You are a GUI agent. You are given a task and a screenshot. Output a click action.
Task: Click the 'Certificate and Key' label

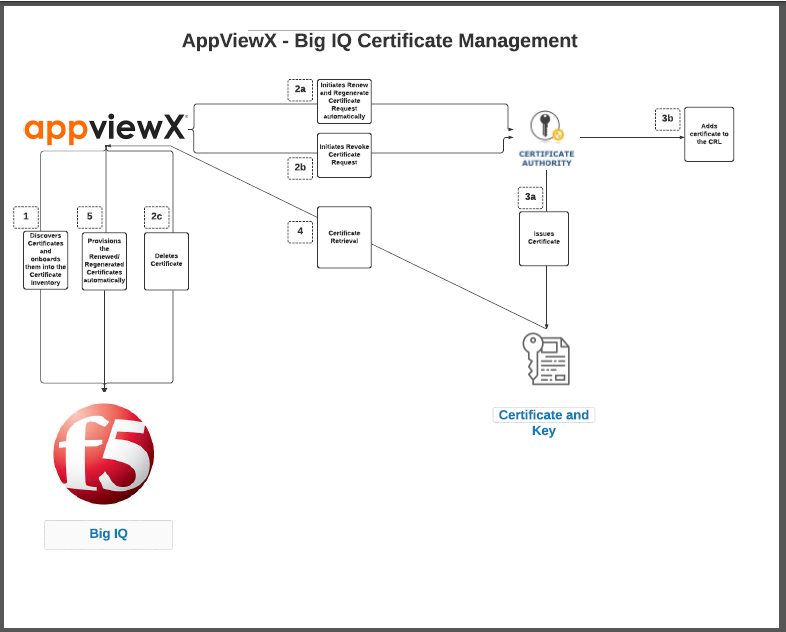tap(544, 423)
